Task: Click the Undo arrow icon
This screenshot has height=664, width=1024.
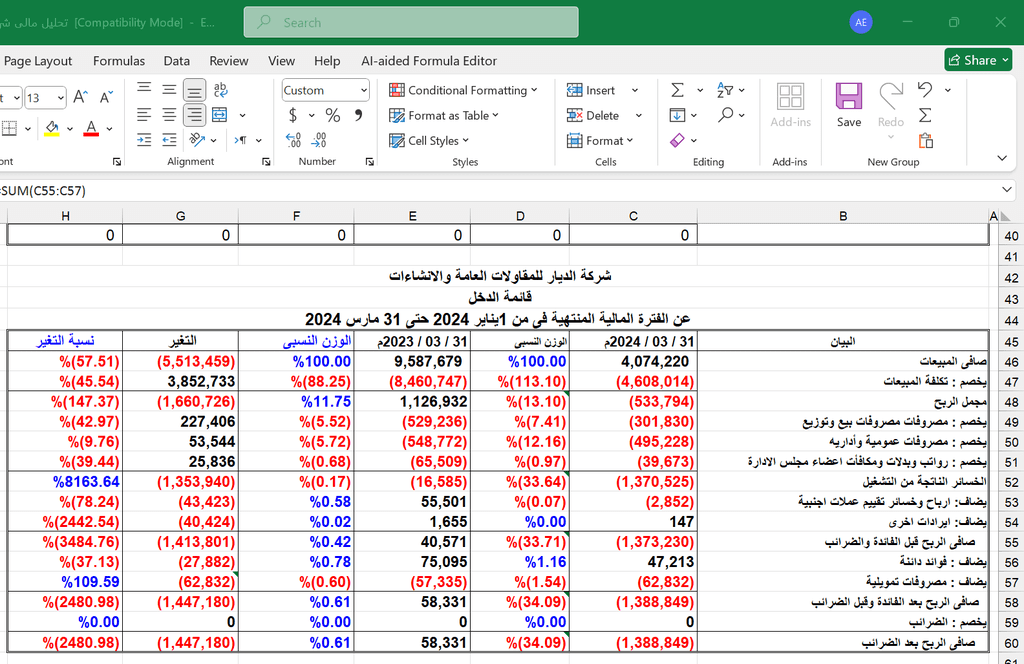Action: [x=925, y=90]
